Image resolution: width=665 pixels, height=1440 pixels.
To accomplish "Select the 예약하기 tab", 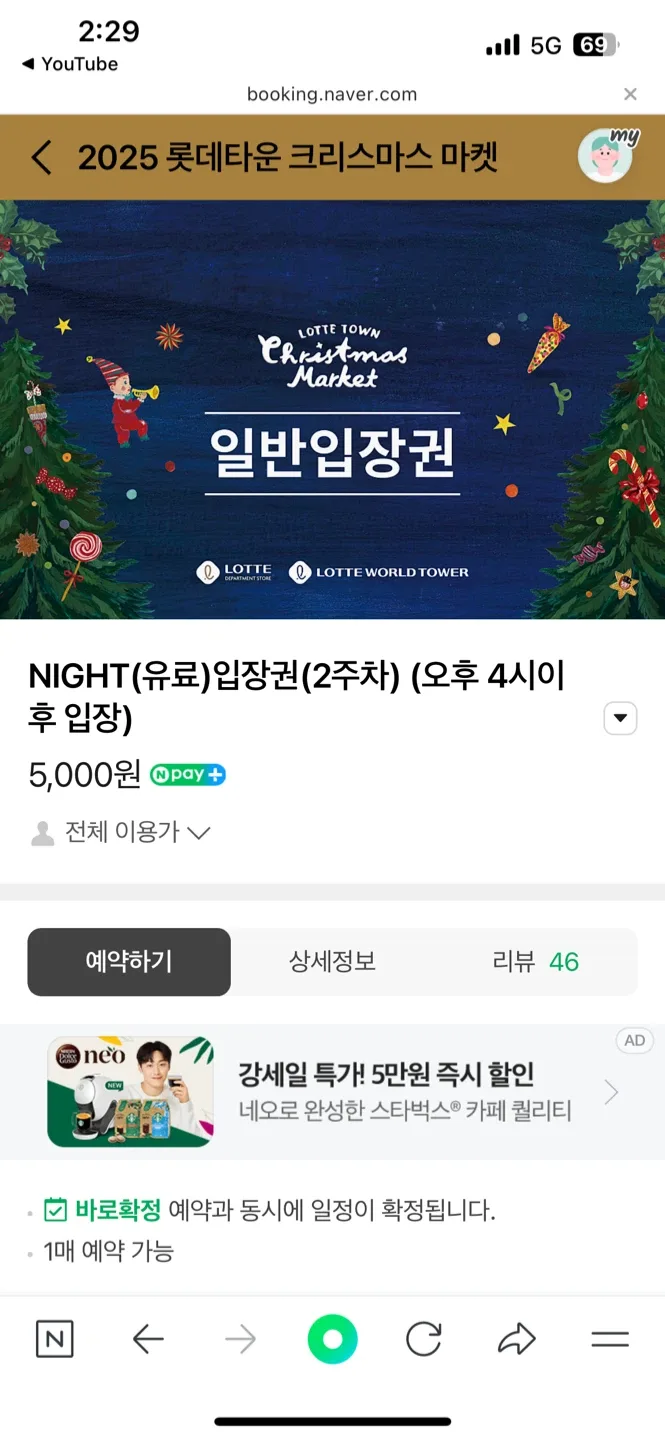I will click(129, 962).
